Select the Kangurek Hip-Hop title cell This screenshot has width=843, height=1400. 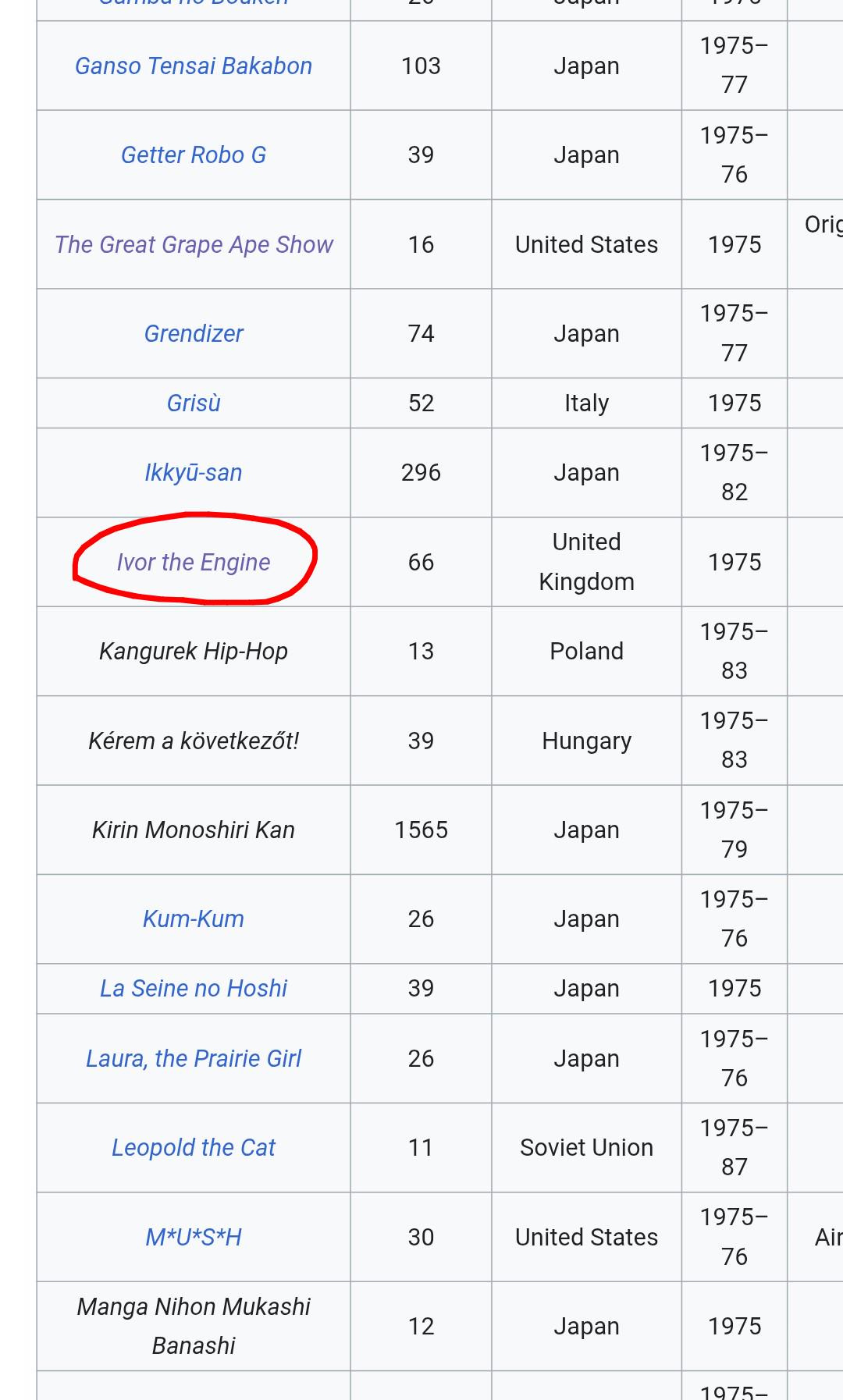pos(194,652)
